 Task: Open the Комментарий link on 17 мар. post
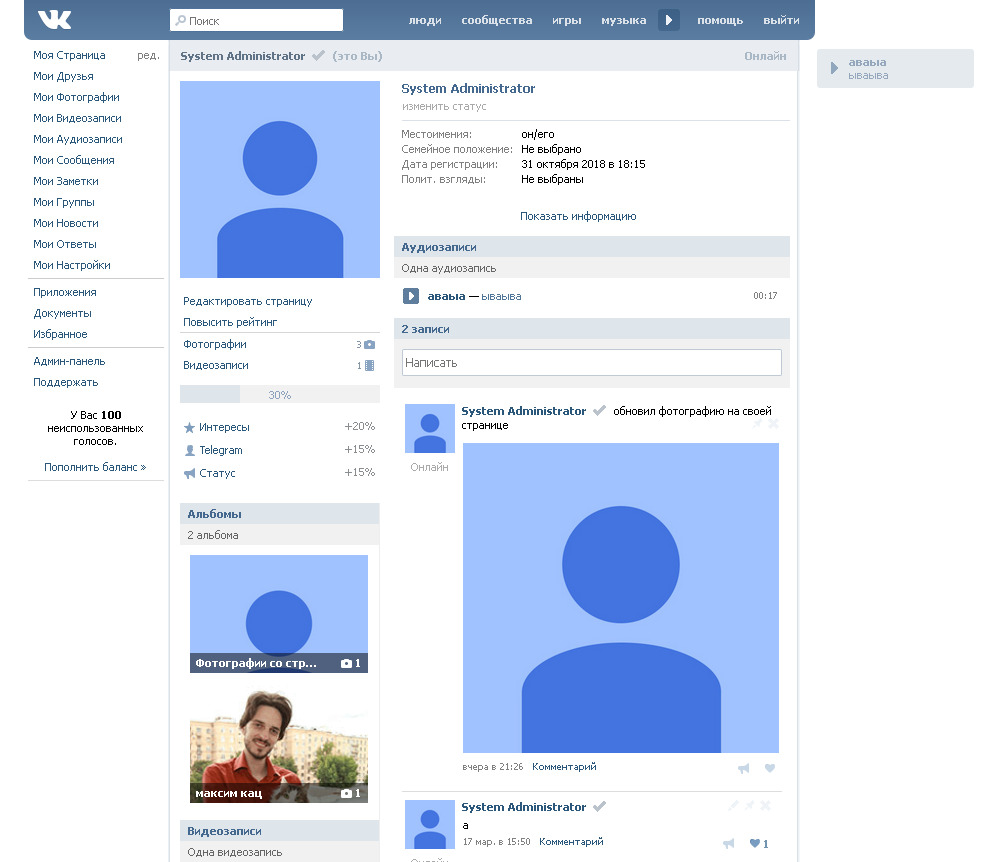[x=571, y=842]
